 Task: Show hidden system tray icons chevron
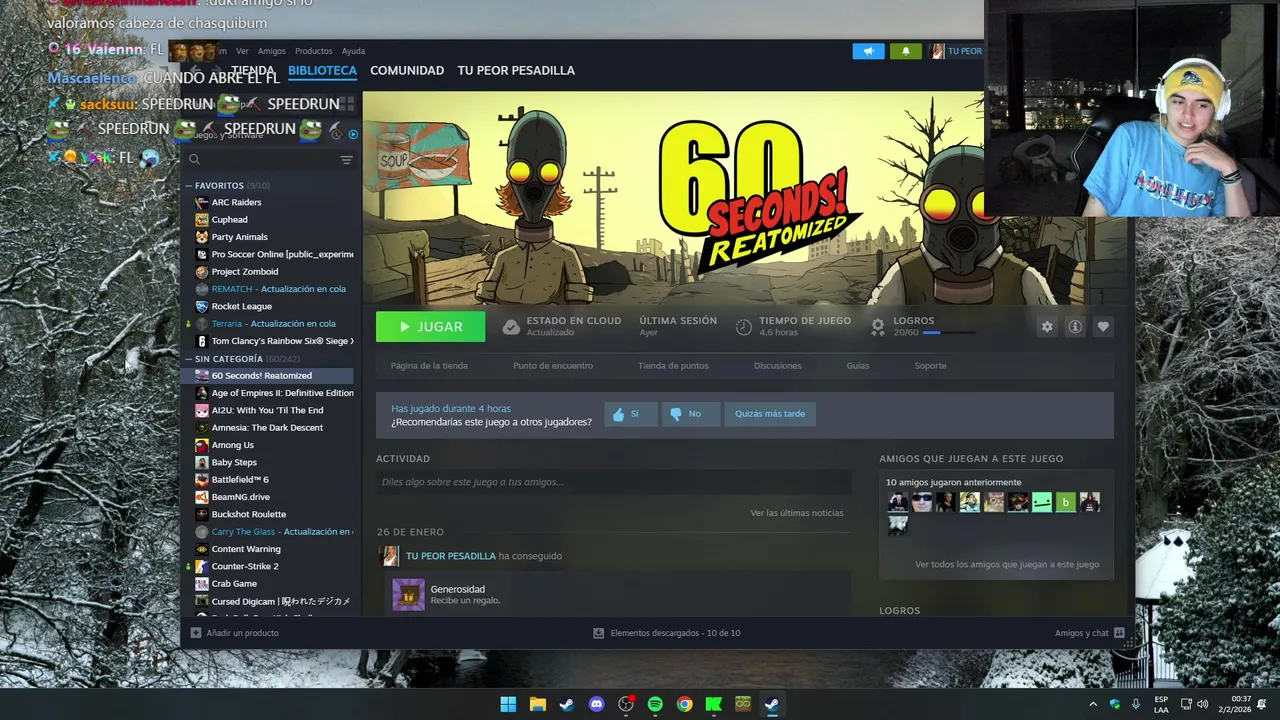pos(1093,704)
